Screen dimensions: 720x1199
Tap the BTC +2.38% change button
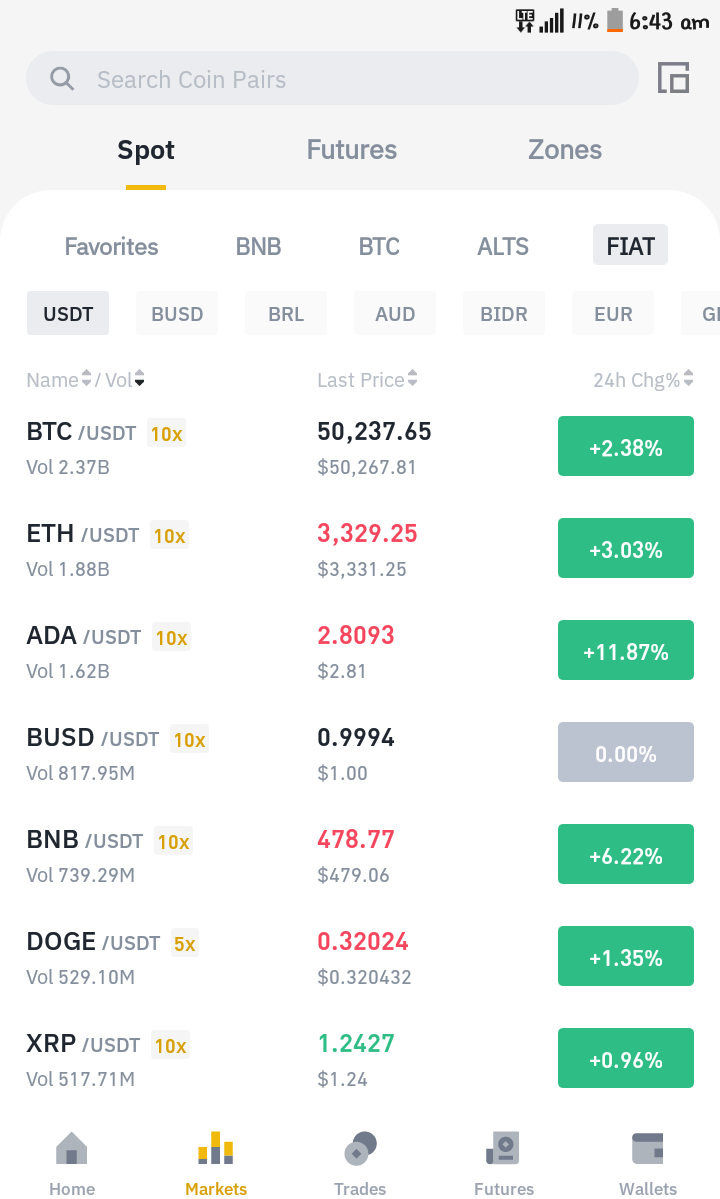coord(626,446)
